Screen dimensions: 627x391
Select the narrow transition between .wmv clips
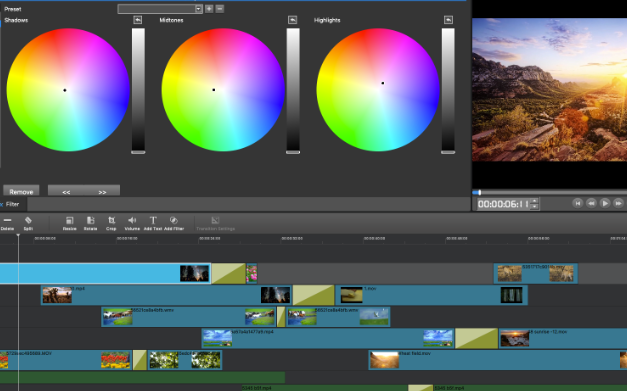point(281,317)
